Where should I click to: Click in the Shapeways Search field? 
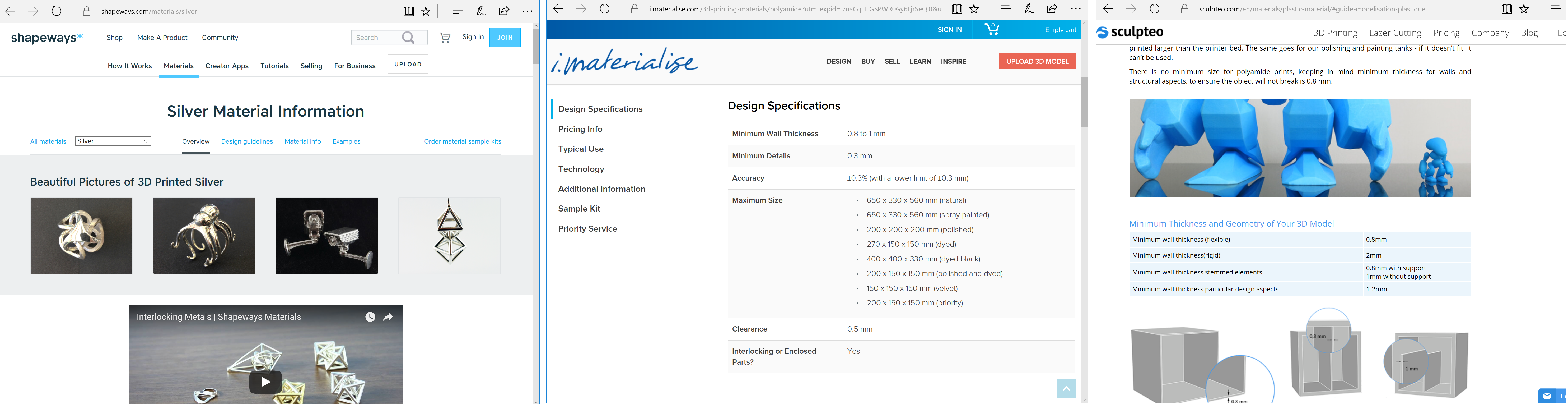376,38
